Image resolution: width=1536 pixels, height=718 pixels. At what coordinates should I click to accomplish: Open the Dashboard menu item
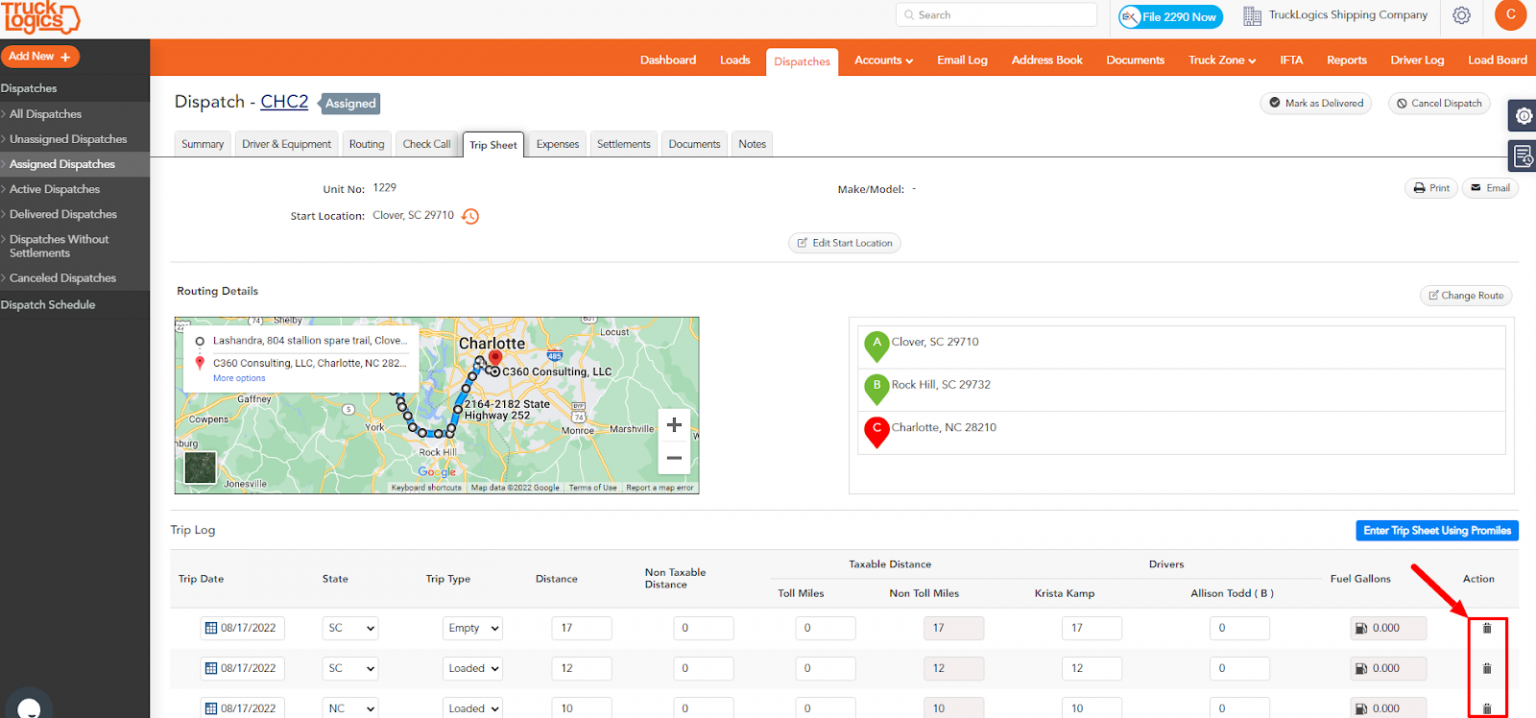point(667,60)
